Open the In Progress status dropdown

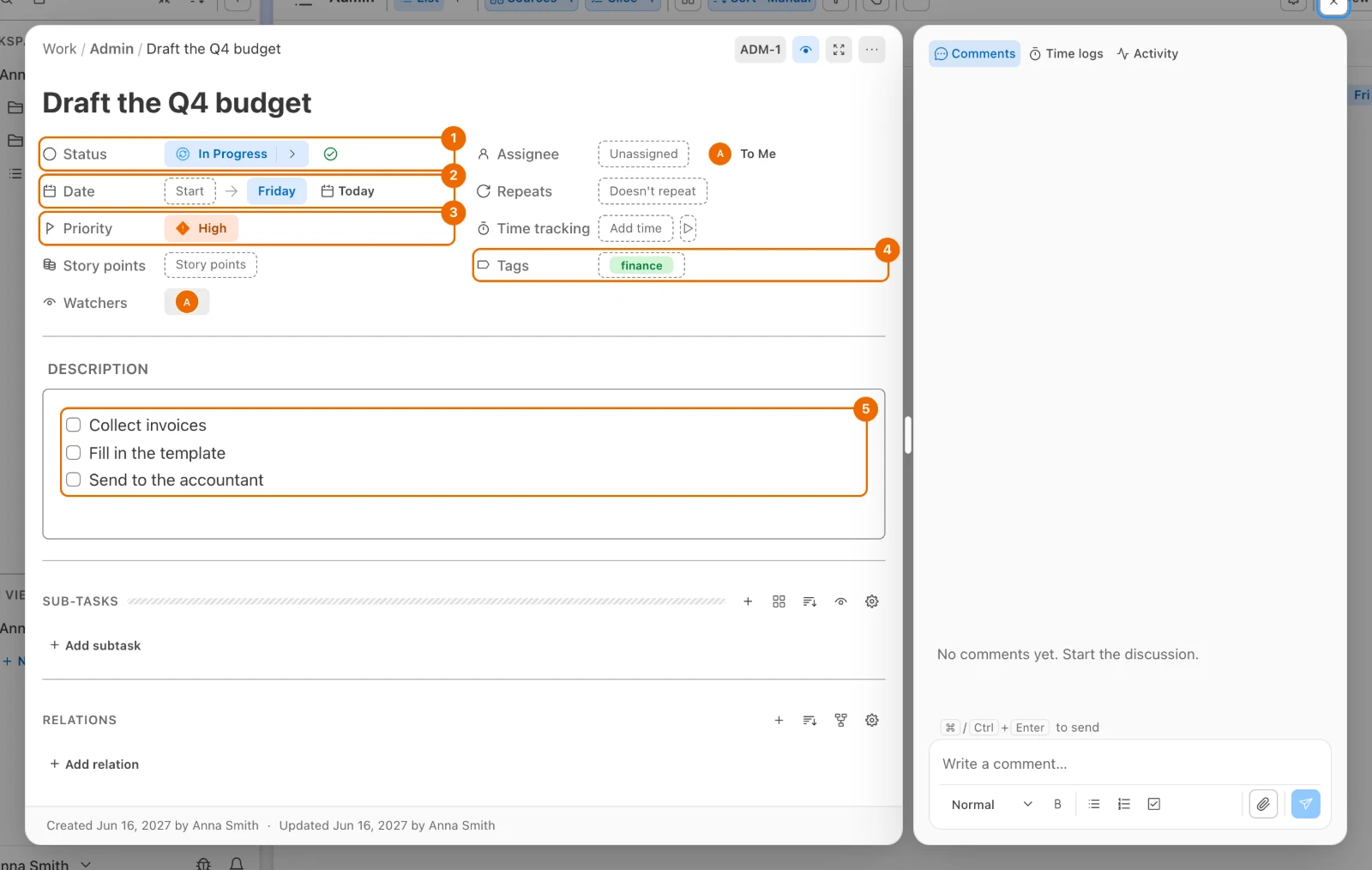(221, 154)
